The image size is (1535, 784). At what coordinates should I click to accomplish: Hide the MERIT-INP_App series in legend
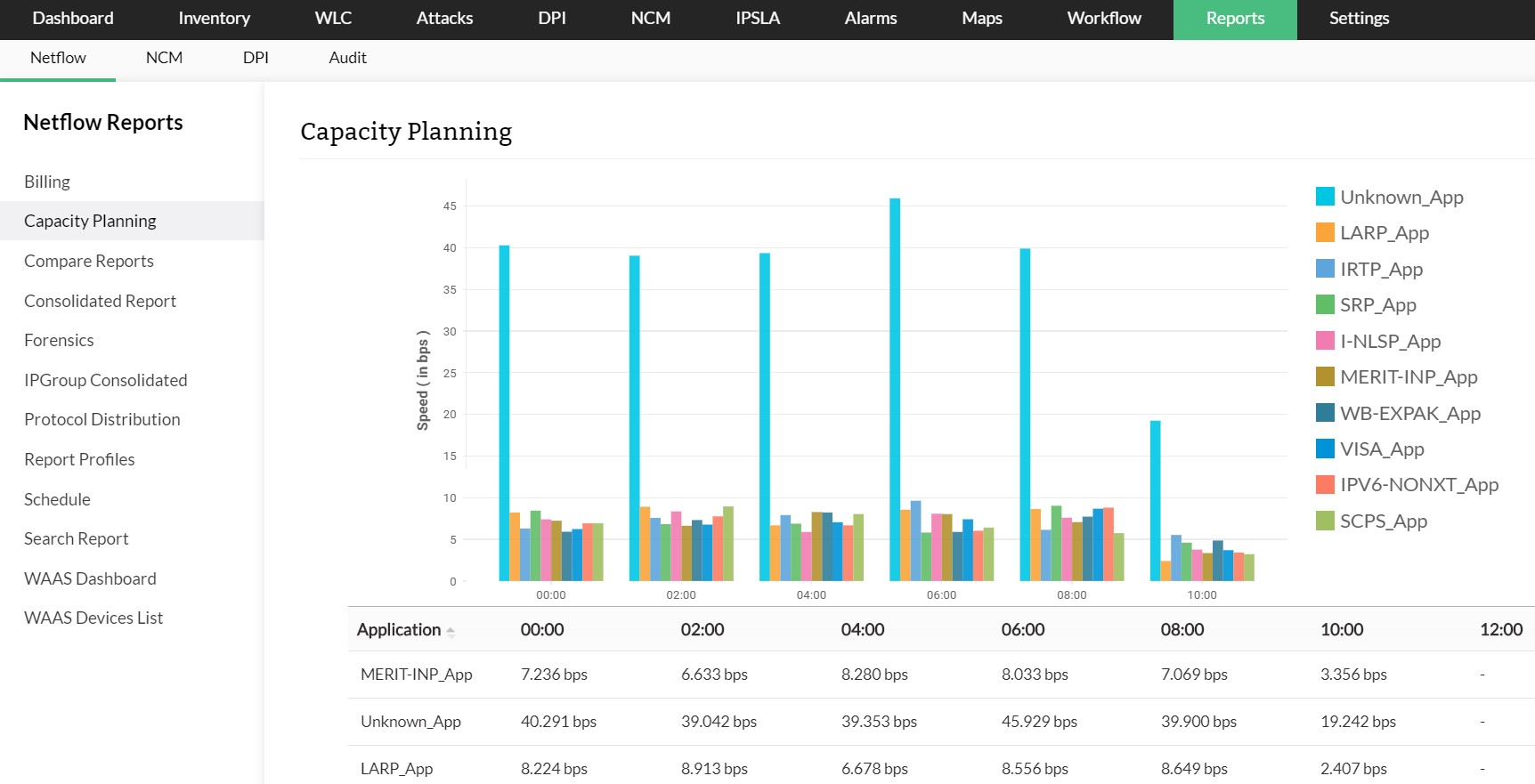point(1325,377)
